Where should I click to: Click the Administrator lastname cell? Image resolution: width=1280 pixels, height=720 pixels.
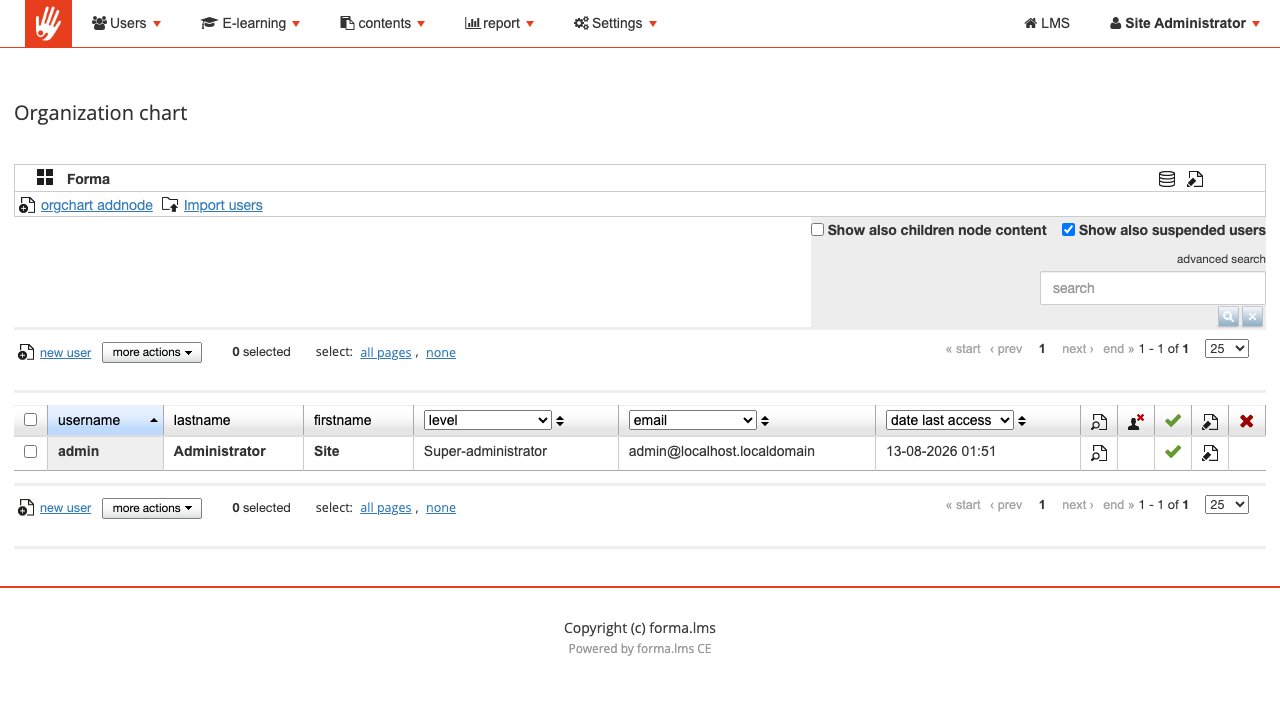[x=233, y=452]
